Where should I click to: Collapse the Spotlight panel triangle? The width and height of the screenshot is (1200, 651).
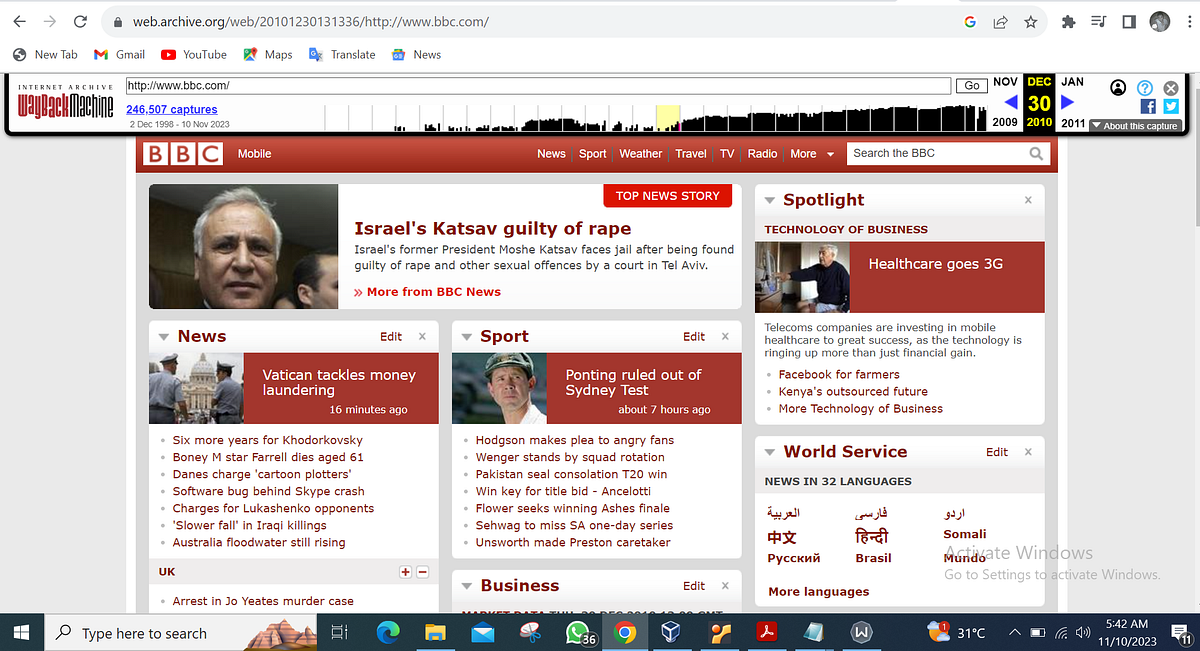pos(769,200)
